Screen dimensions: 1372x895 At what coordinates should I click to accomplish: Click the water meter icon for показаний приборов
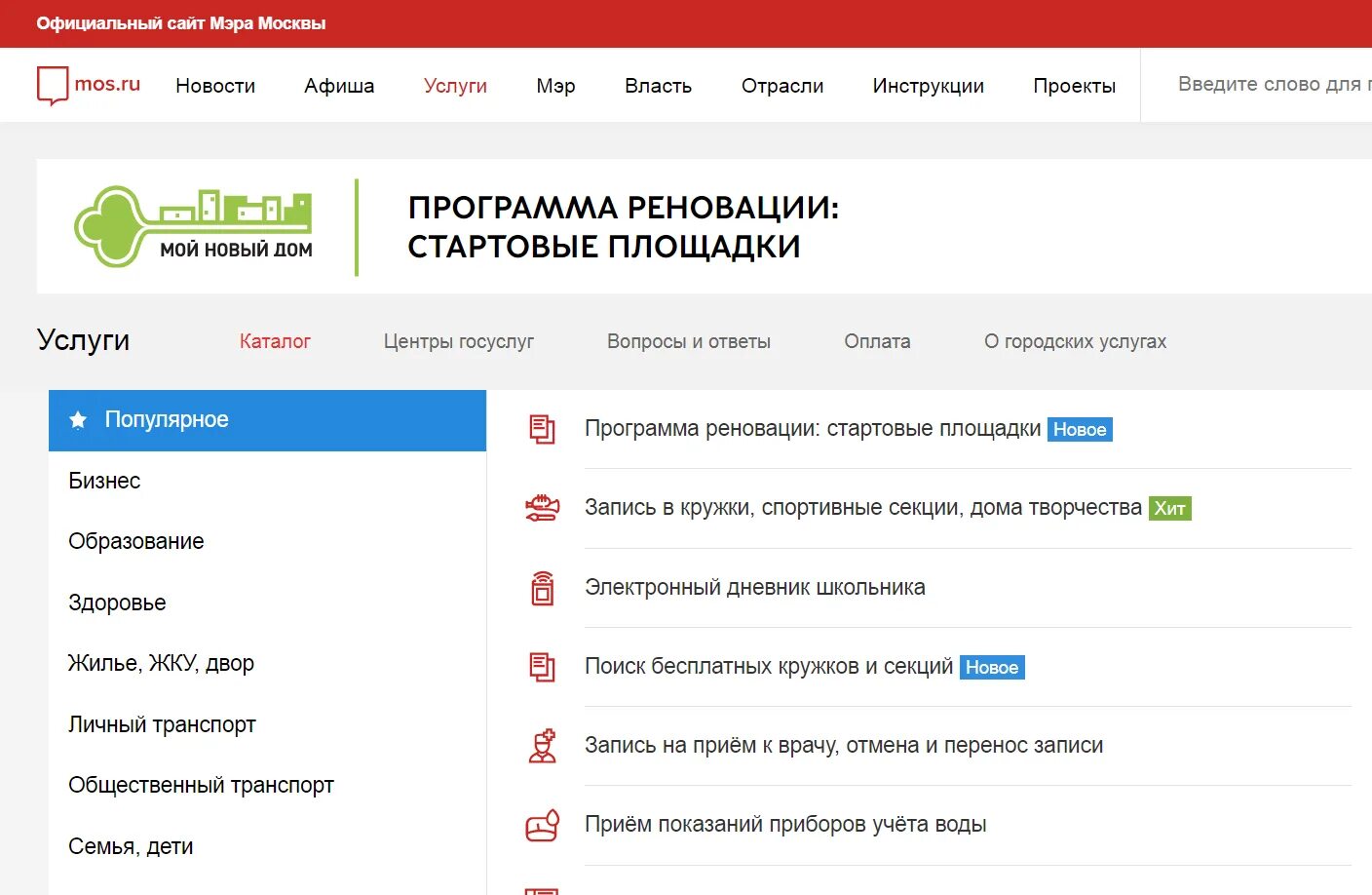coord(542,825)
